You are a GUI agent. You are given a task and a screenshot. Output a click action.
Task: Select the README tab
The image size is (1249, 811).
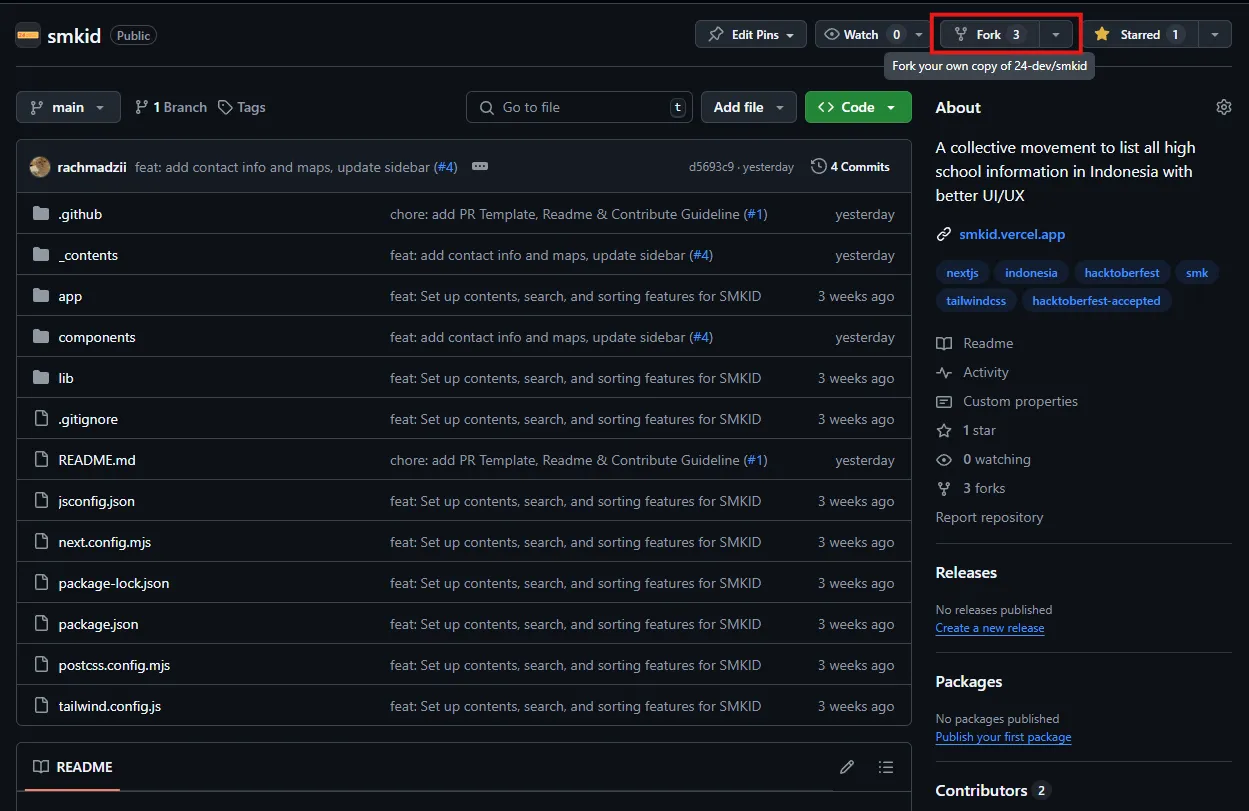72,767
